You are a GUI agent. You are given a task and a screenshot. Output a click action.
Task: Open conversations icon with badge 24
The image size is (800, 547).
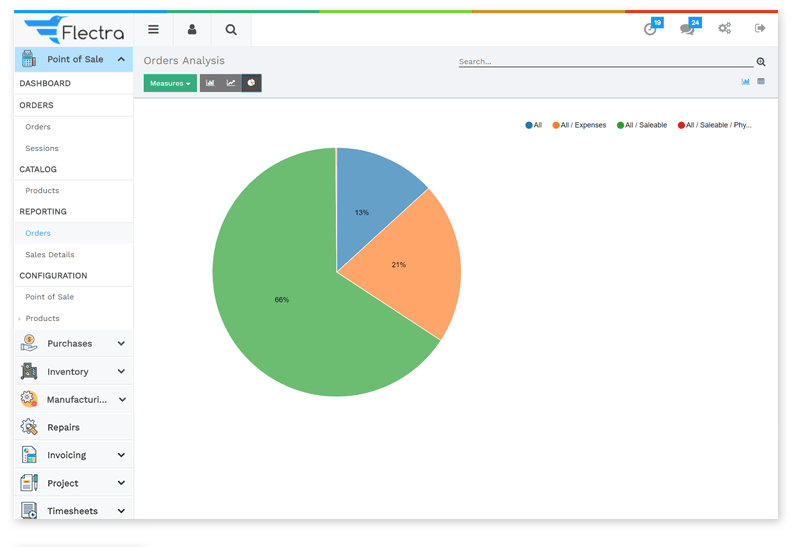click(687, 29)
